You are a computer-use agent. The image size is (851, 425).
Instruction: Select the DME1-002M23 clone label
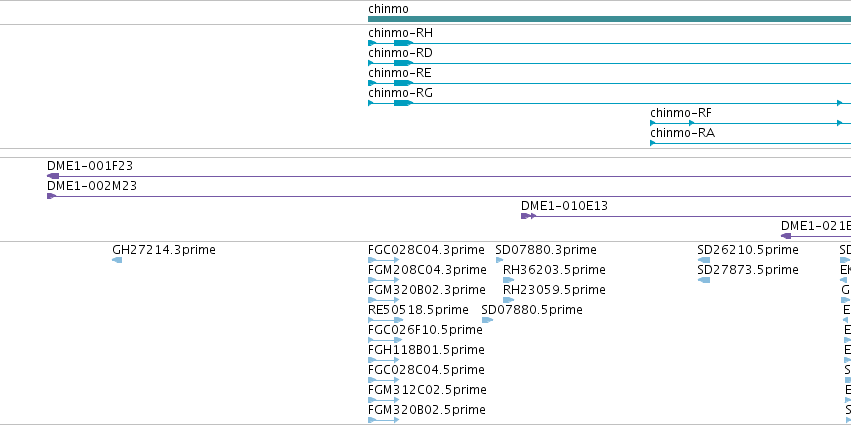[92, 186]
